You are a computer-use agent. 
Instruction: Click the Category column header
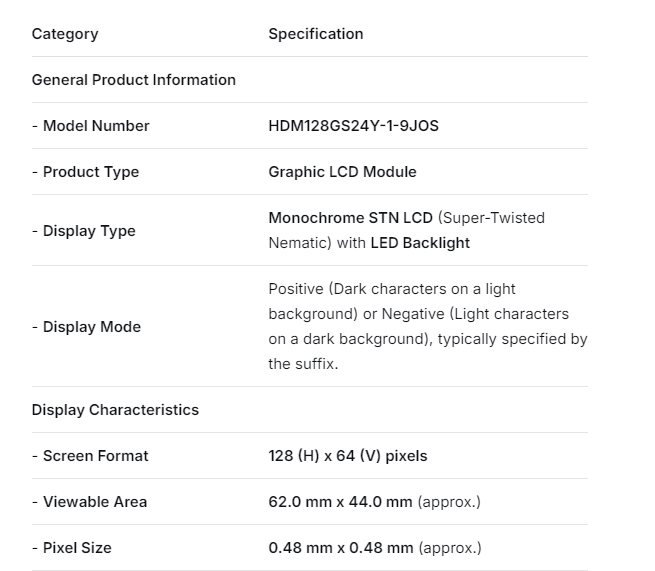pyautogui.click(x=65, y=34)
